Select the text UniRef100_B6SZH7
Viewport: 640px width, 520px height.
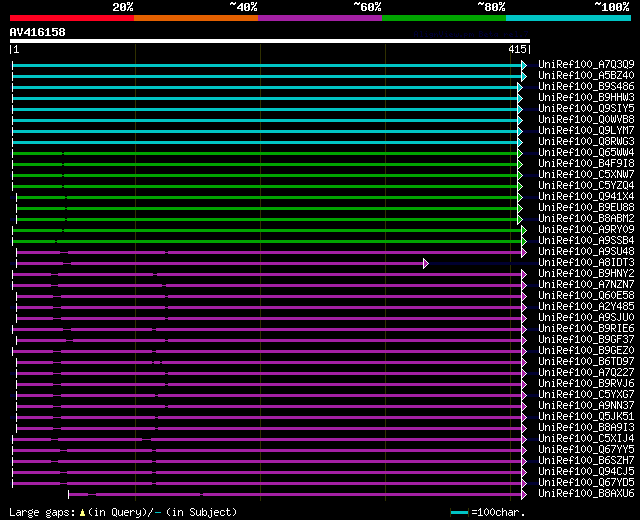pyautogui.click(x=586, y=461)
